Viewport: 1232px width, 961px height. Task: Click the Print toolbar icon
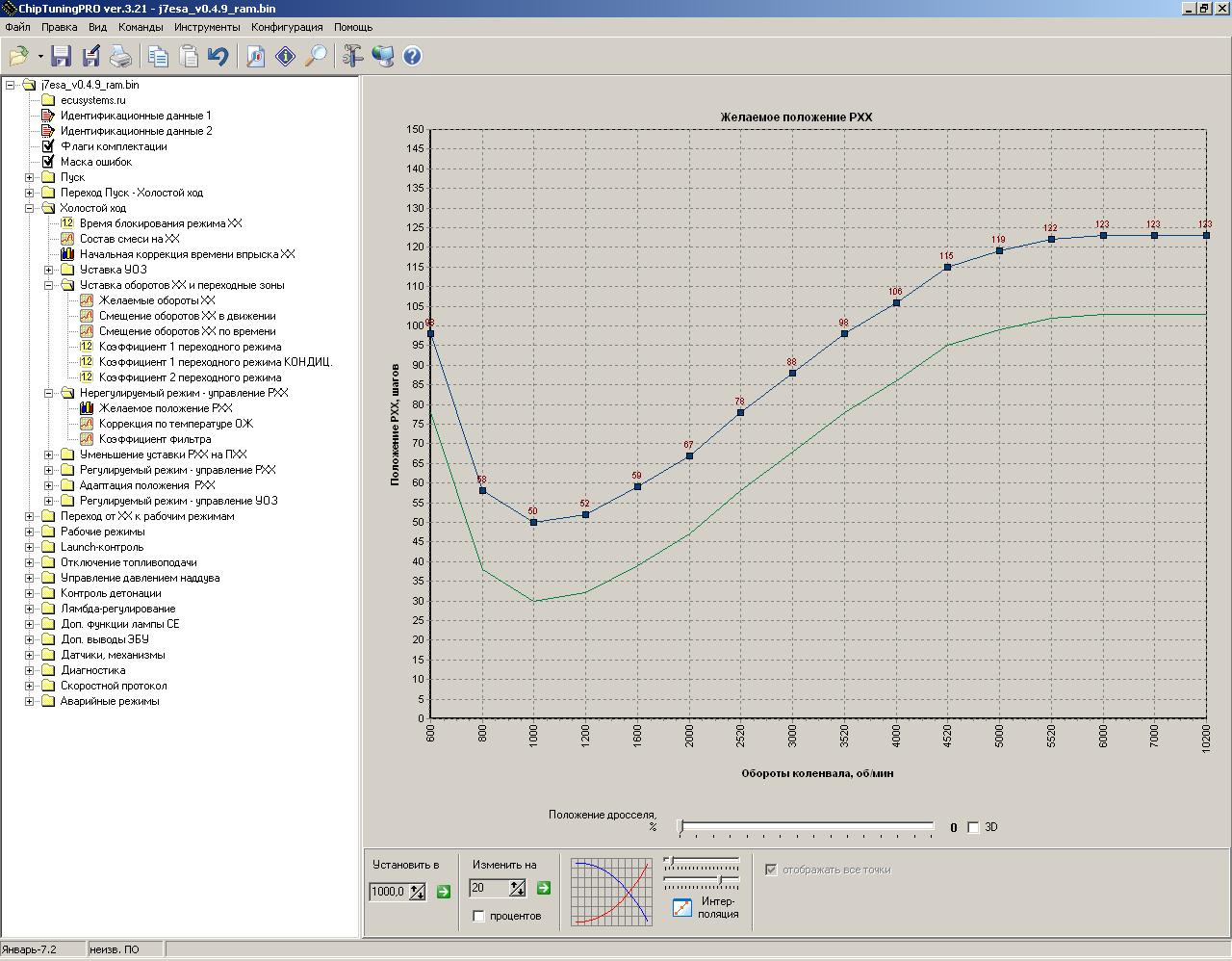click(x=120, y=56)
